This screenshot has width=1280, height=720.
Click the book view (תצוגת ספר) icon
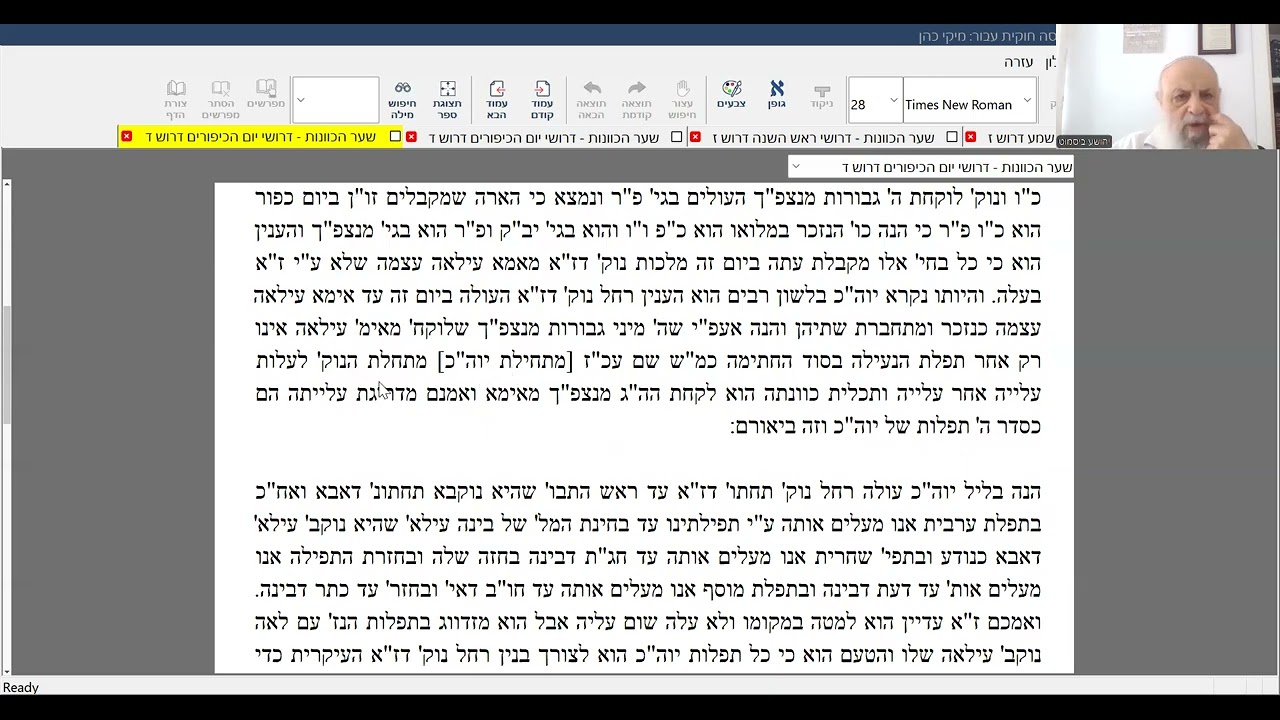447,100
